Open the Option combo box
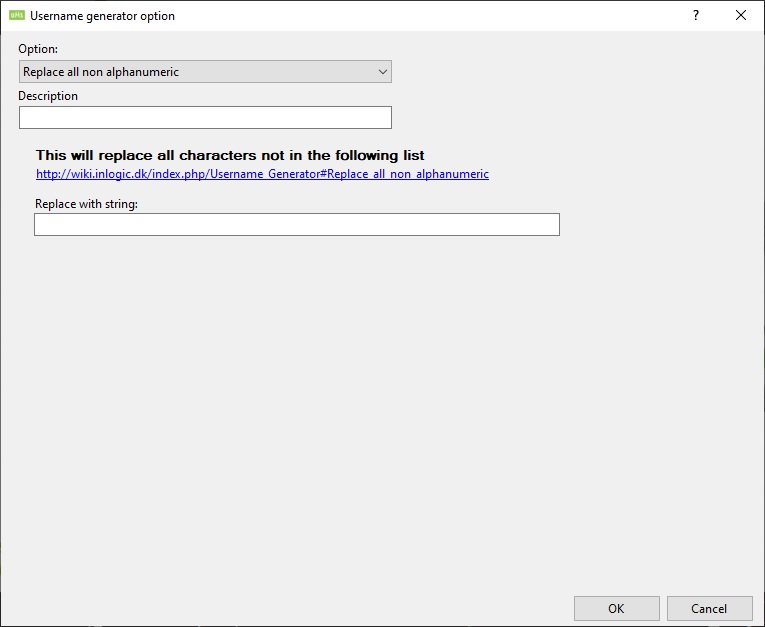This screenshot has width=765, height=627. tap(205, 71)
